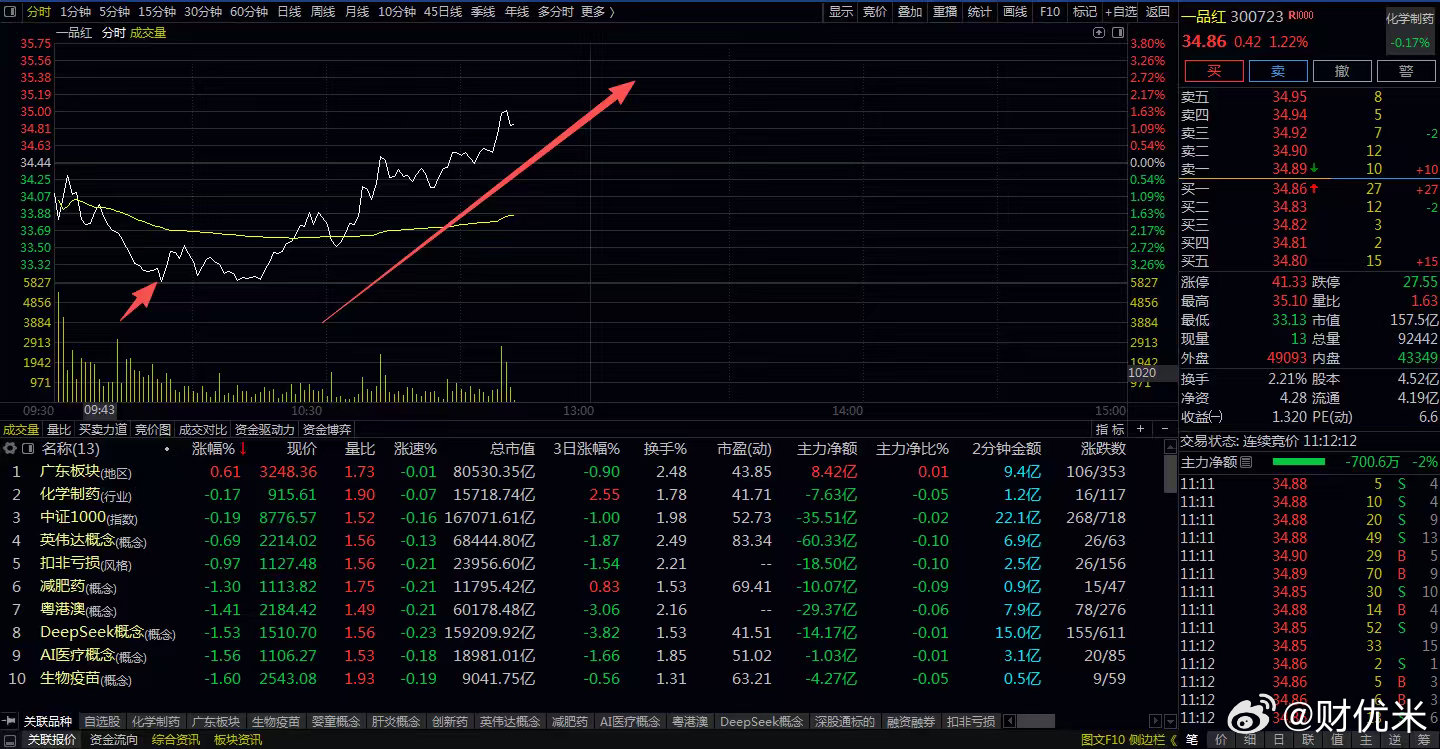Select the 广东板块 row in related list
The height and width of the screenshot is (749, 1440).
[583, 472]
